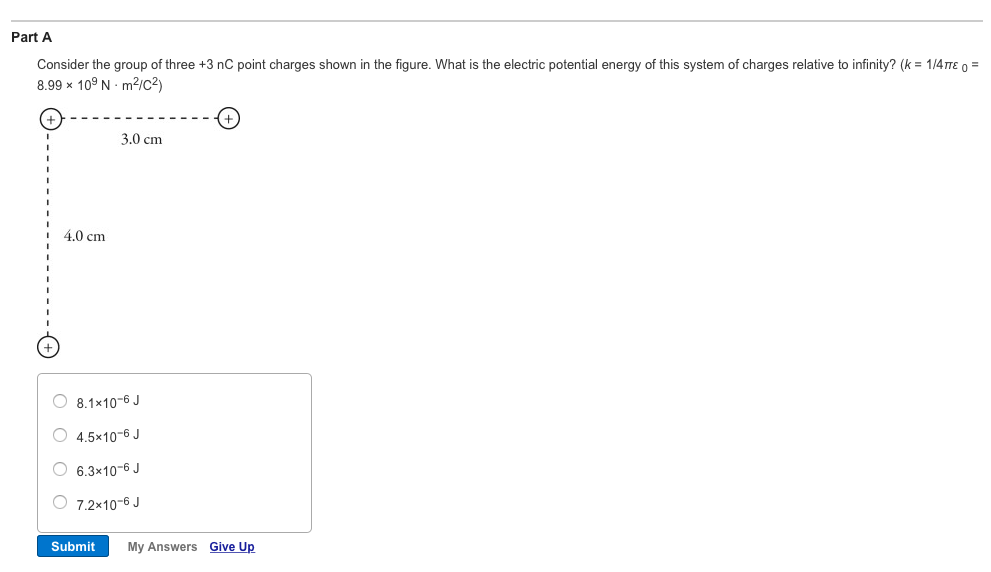Click the 3.0 cm distance label

pos(141,140)
